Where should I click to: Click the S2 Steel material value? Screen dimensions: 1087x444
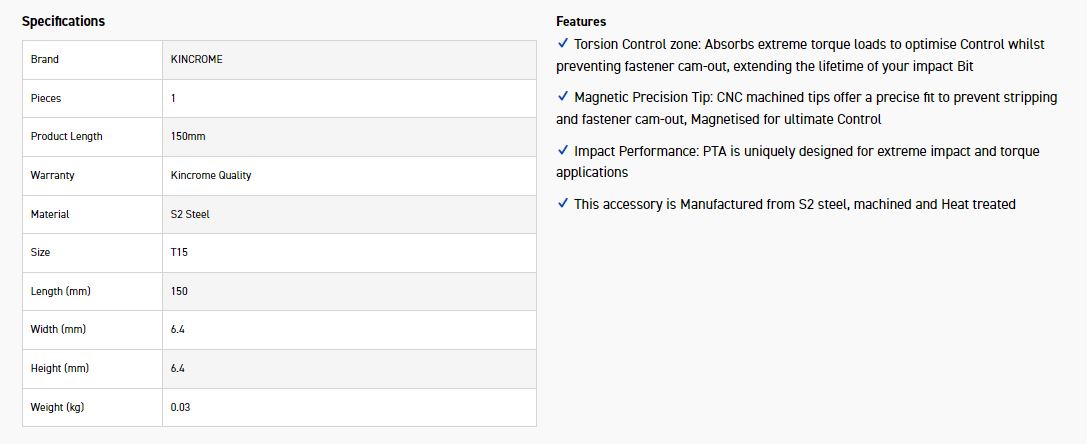[190, 214]
